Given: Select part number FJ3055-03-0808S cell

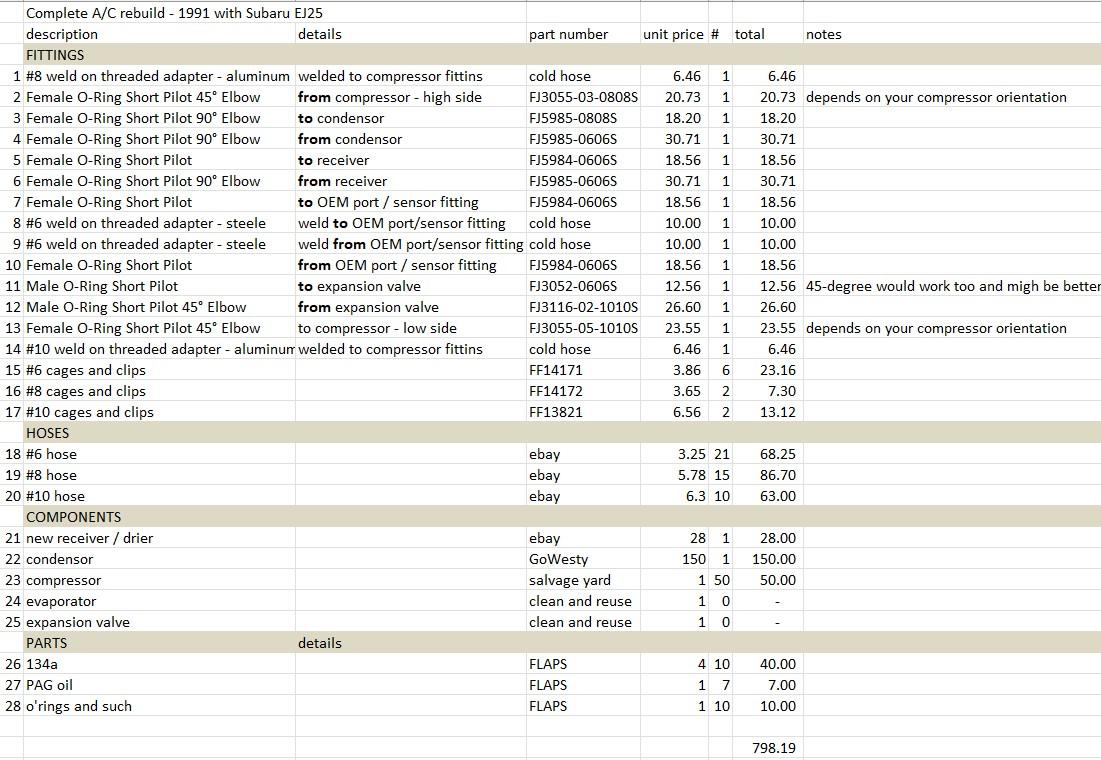Looking at the screenshot, I should point(583,97).
